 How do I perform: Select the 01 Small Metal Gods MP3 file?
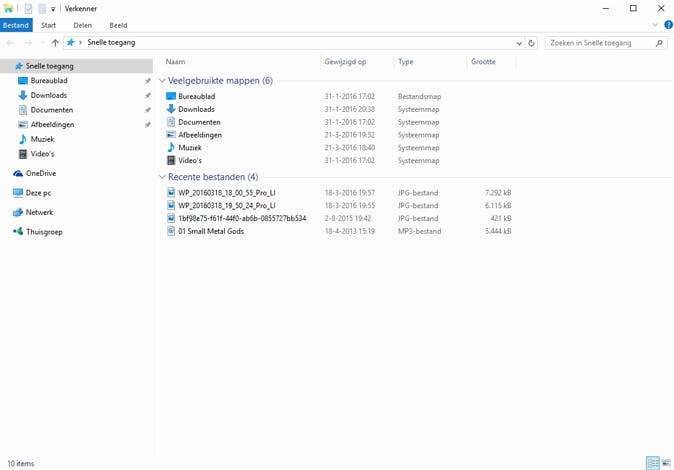pyautogui.click(x=211, y=231)
